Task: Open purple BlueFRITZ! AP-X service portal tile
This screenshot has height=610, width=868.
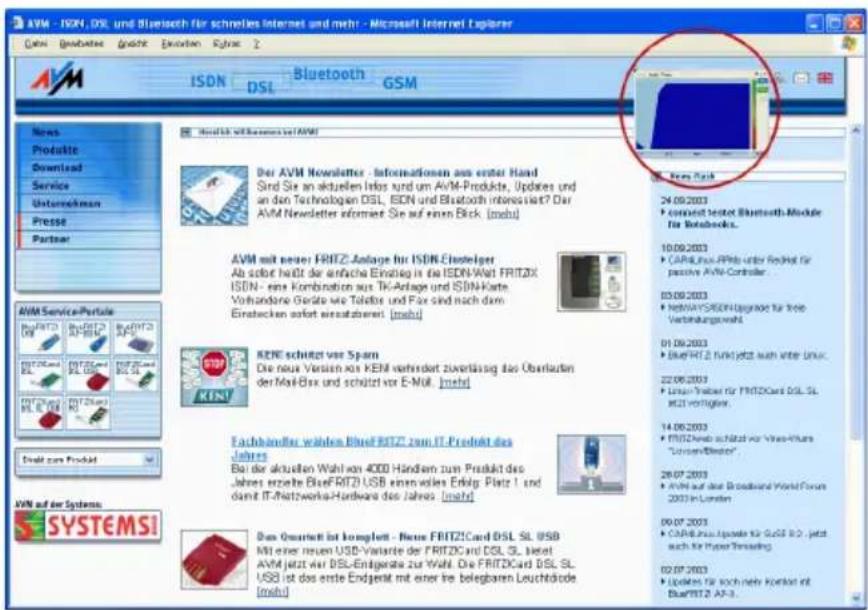Action: (x=136, y=337)
